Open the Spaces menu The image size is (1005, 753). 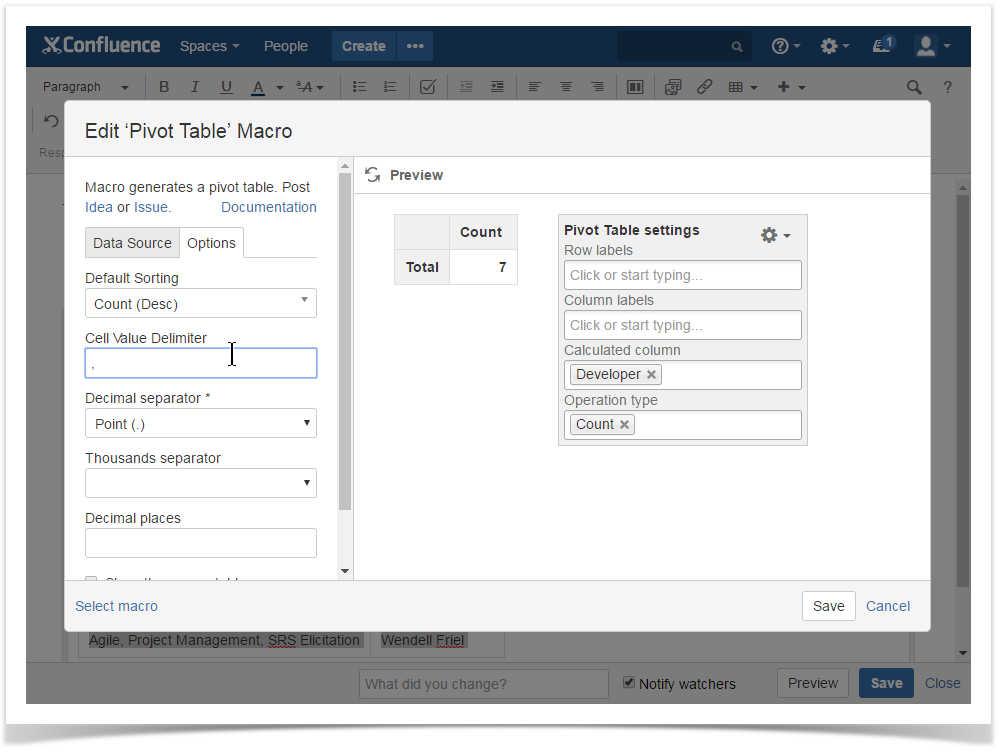pyautogui.click(x=209, y=46)
